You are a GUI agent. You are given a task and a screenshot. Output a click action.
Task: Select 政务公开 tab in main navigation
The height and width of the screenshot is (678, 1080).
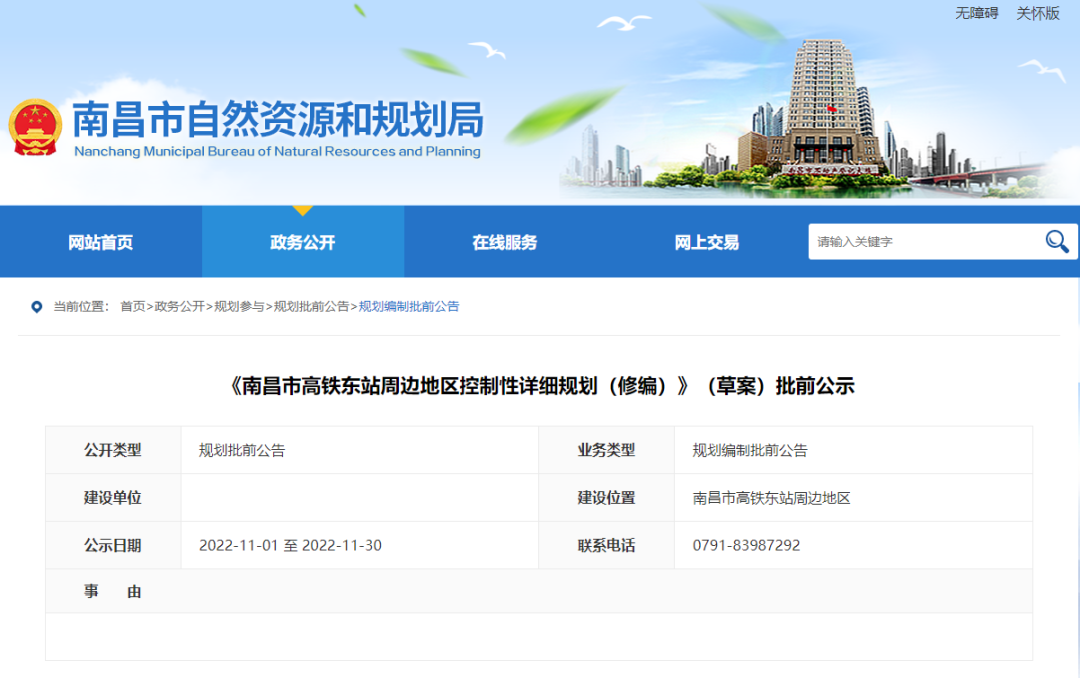click(303, 242)
